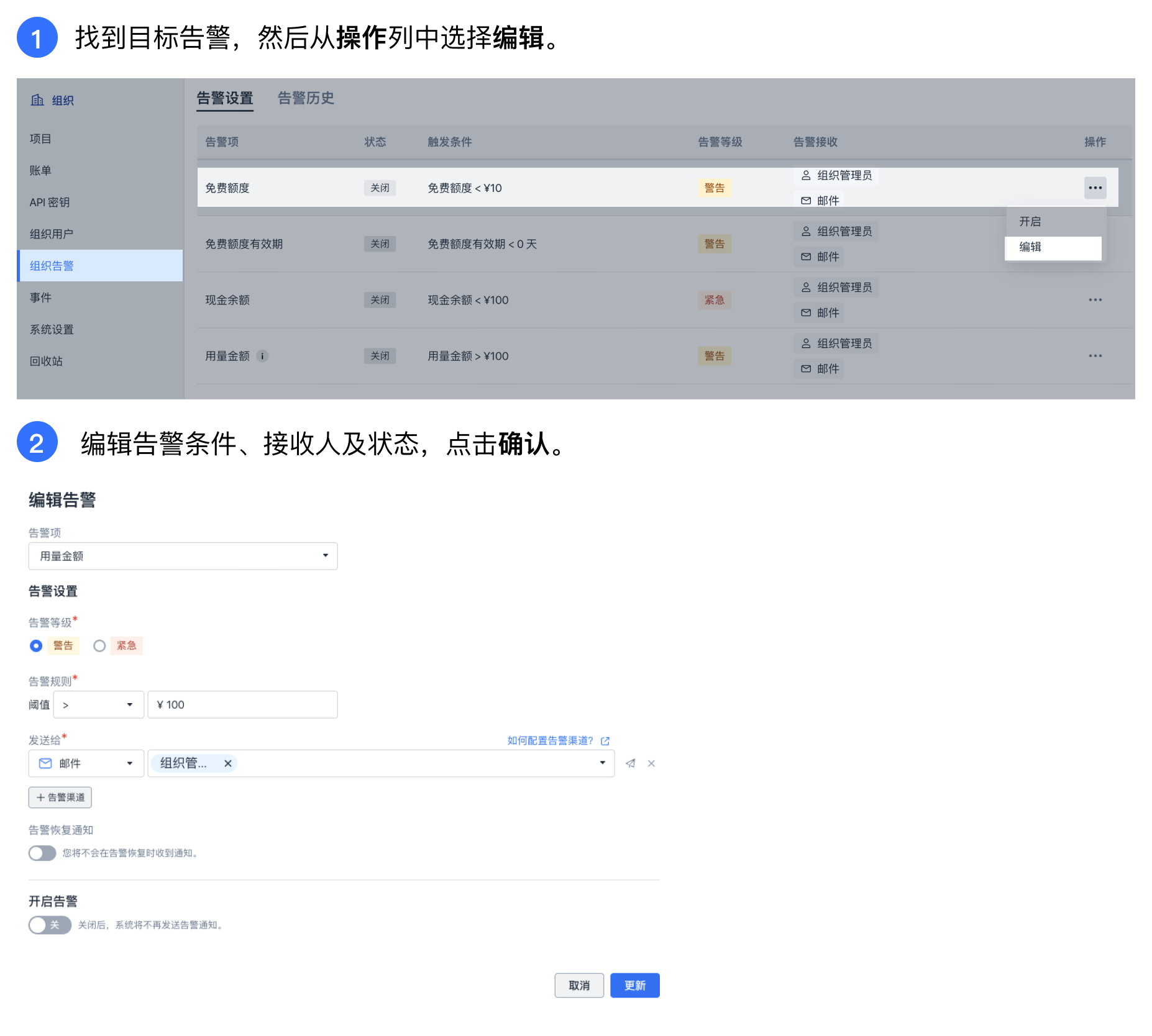
Task: Click trigger condition 用量金额 > ¥100
Action: click(468, 356)
